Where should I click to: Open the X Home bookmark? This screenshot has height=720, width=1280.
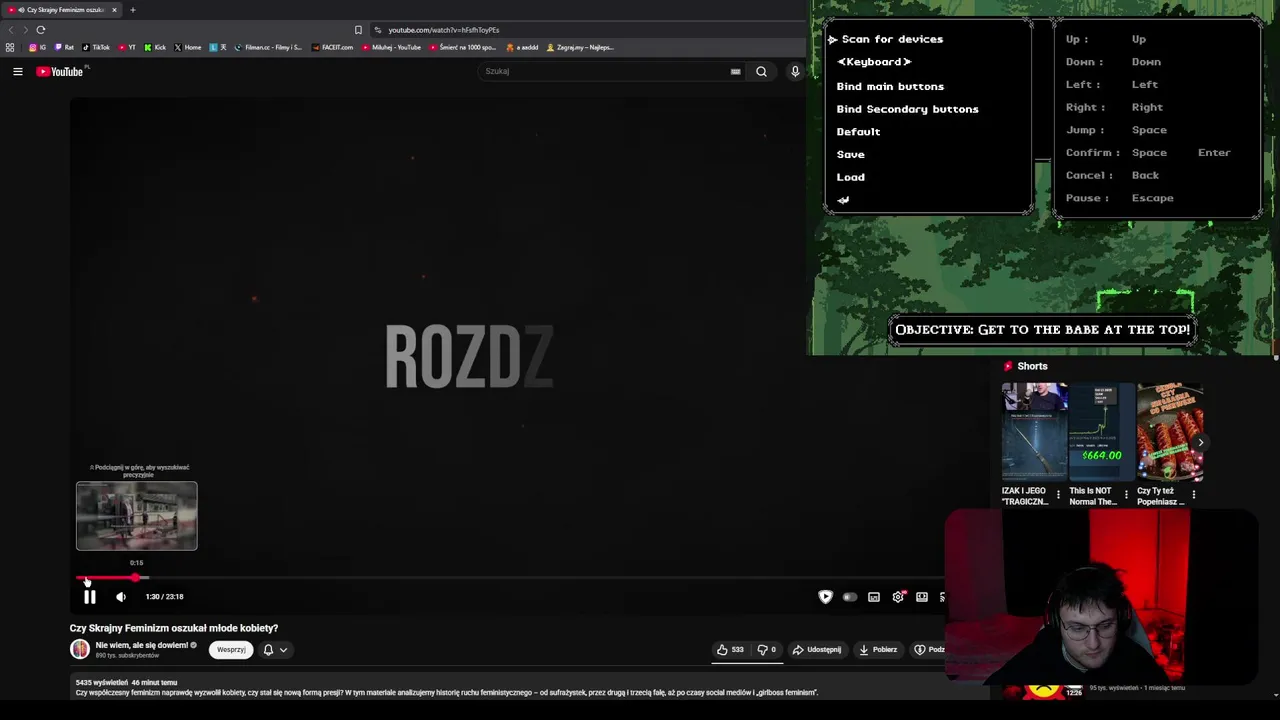(x=188, y=47)
